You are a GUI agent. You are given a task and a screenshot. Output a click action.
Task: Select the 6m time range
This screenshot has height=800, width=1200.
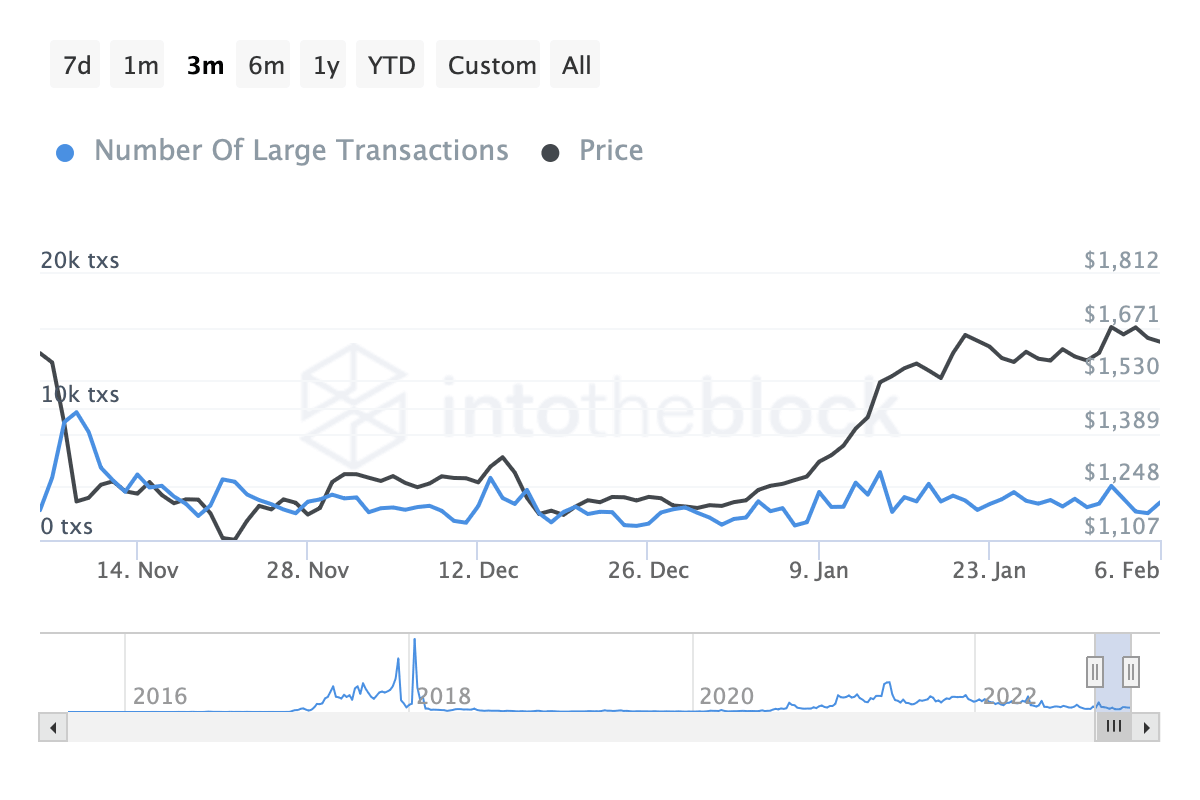[x=263, y=64]
